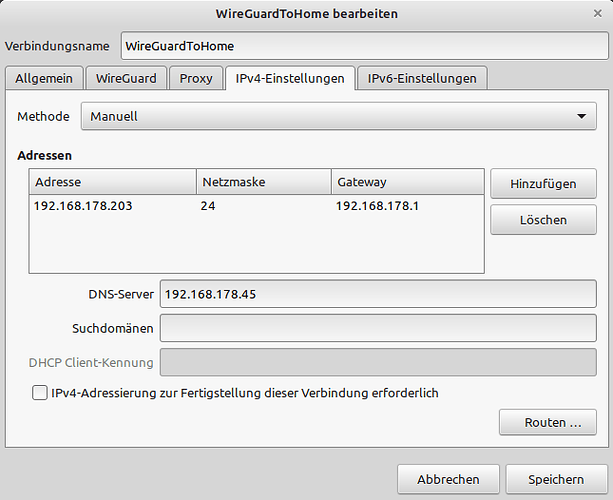Select gateway cell 192.168.178.1
This screenshot has width=613, height=500.
(377, 206)
